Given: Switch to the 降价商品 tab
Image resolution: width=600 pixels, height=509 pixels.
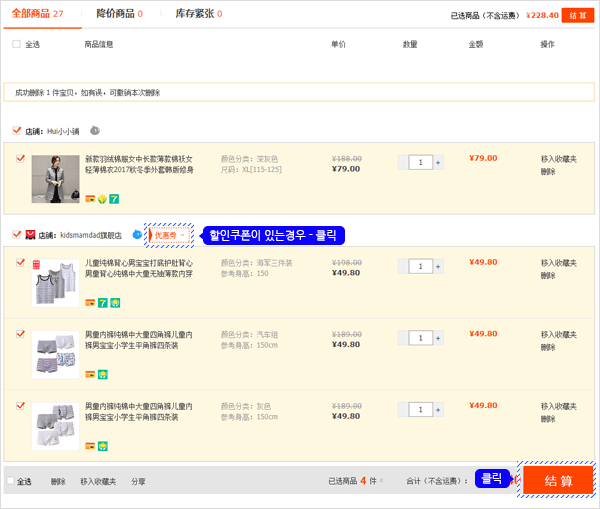Looking at the screenshot, I should pos(118,14).
